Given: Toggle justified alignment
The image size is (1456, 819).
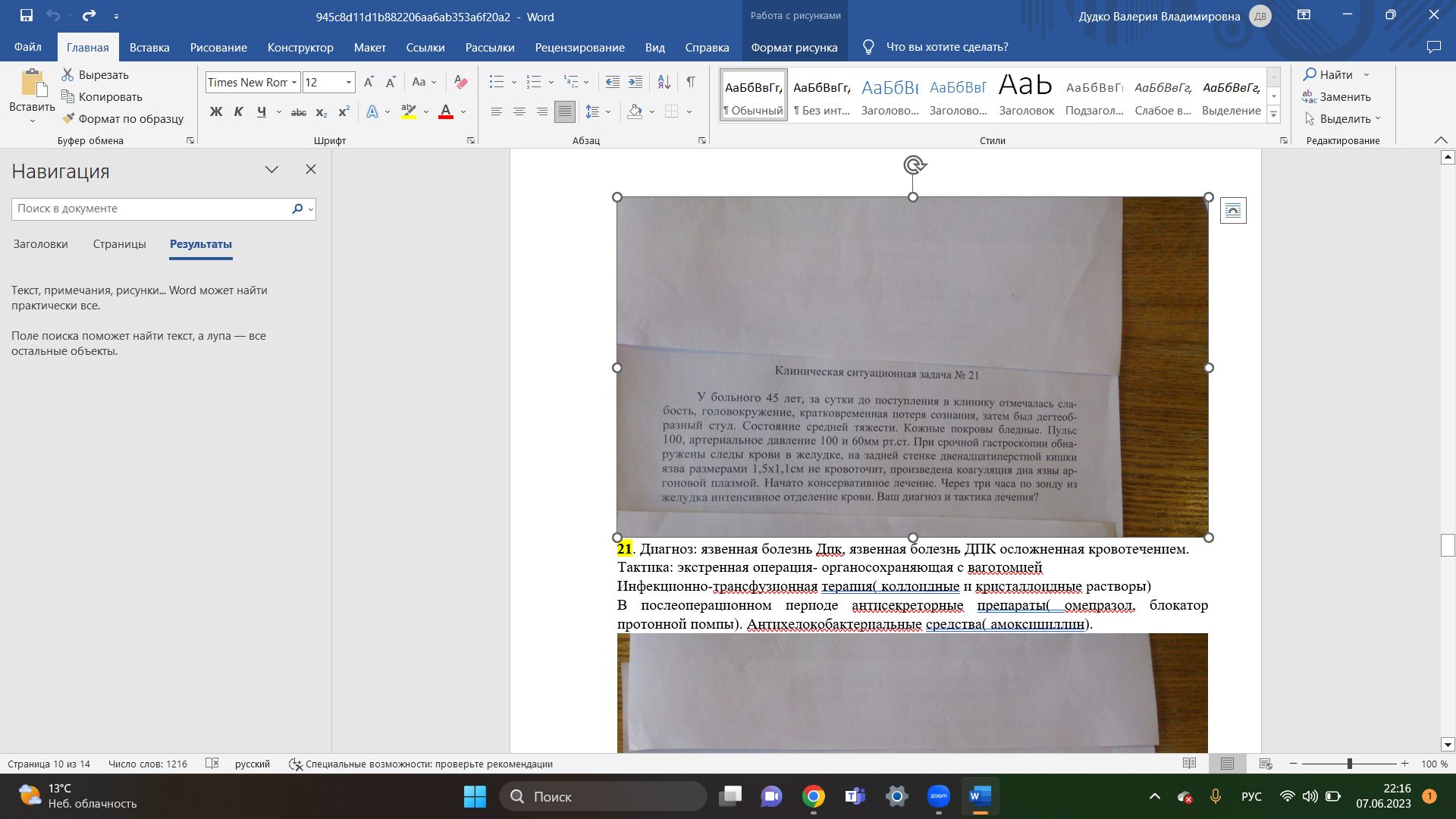Looking at the screenshot, I should tap(565, 111).
